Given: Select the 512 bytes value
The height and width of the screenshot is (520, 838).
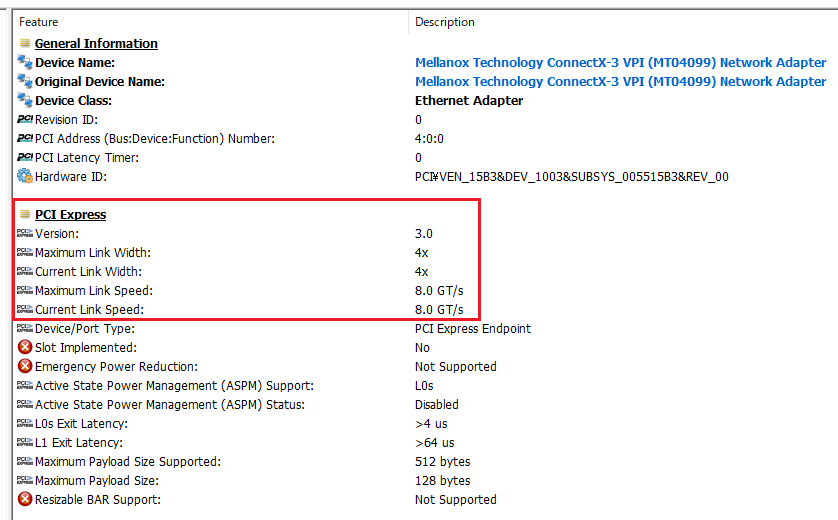Looking at the screenshot, I should pyautogui.click(x=443, y=462).
